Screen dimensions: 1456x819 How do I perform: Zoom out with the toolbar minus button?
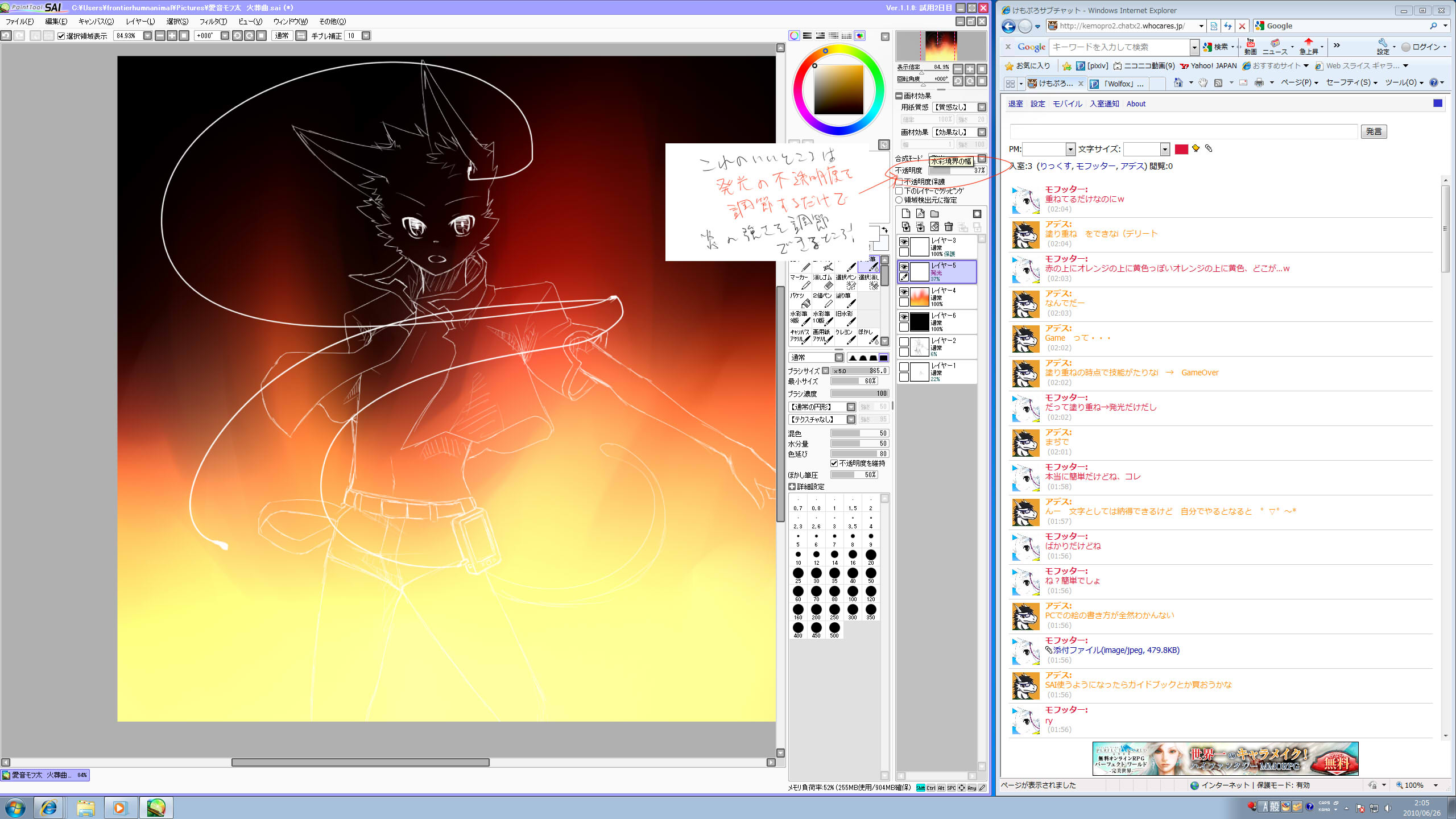click(x=160, y=35)
